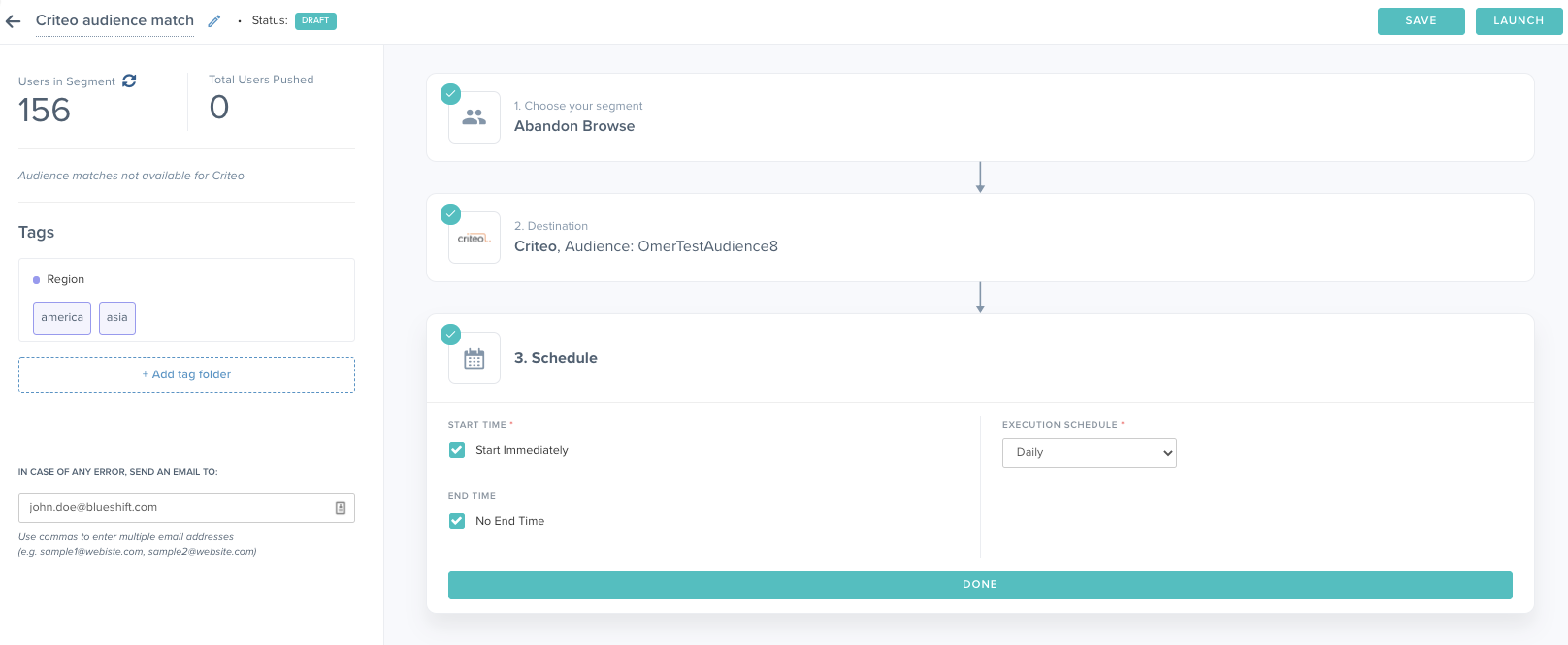Image resolution: width=1568 pixels, height=645 pixels.
Task: Edit the name with the pencil icon
Action: [214, 21]
